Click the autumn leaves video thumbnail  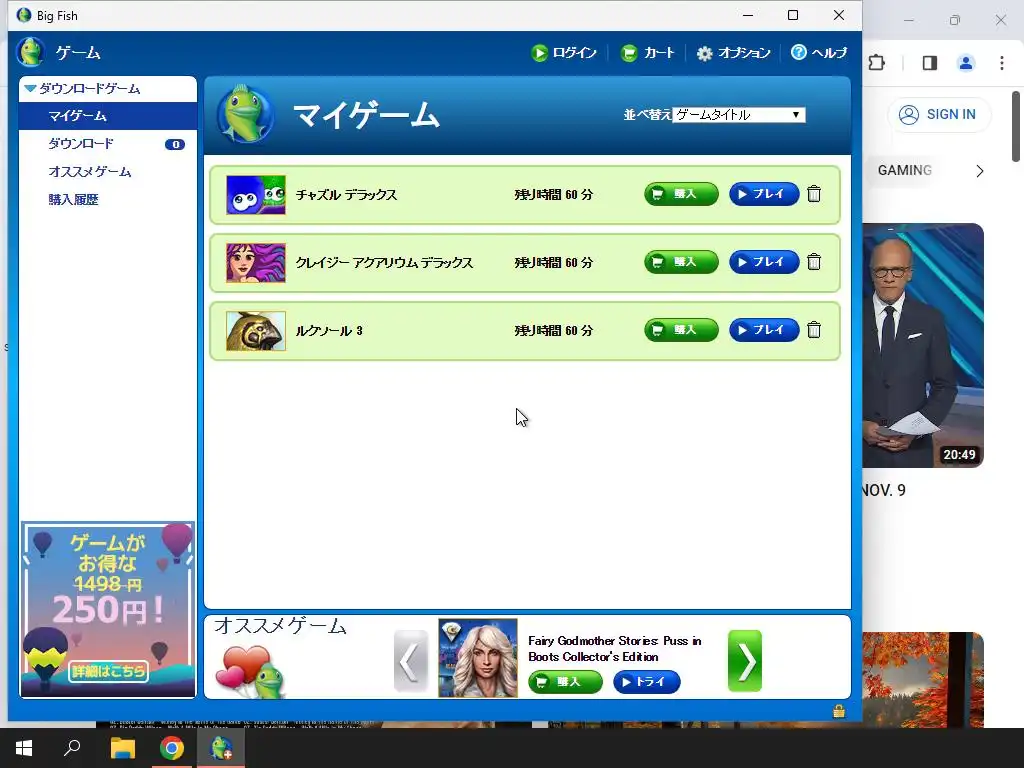point(923,680)
